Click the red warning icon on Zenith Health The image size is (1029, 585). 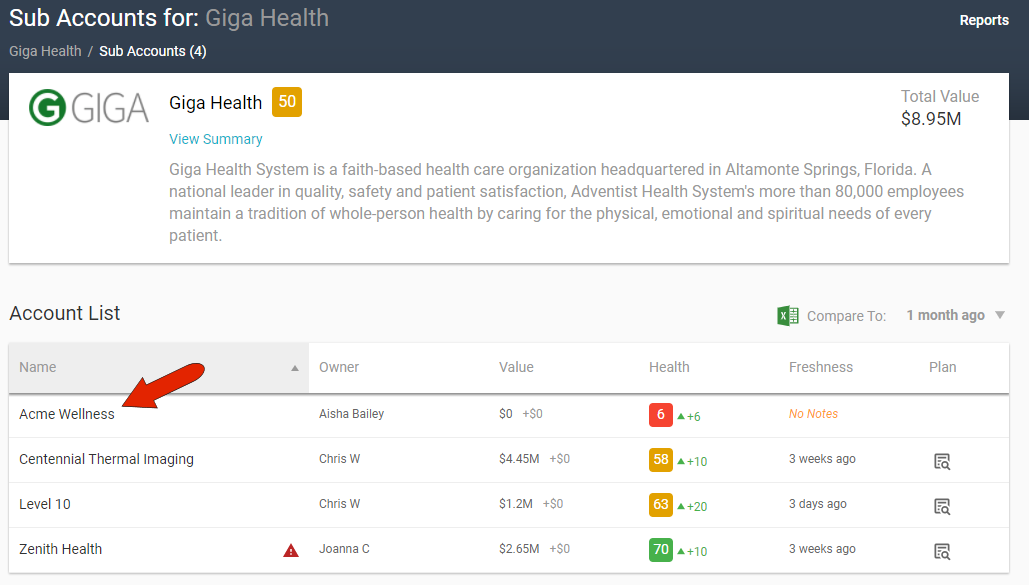(291, 550)
